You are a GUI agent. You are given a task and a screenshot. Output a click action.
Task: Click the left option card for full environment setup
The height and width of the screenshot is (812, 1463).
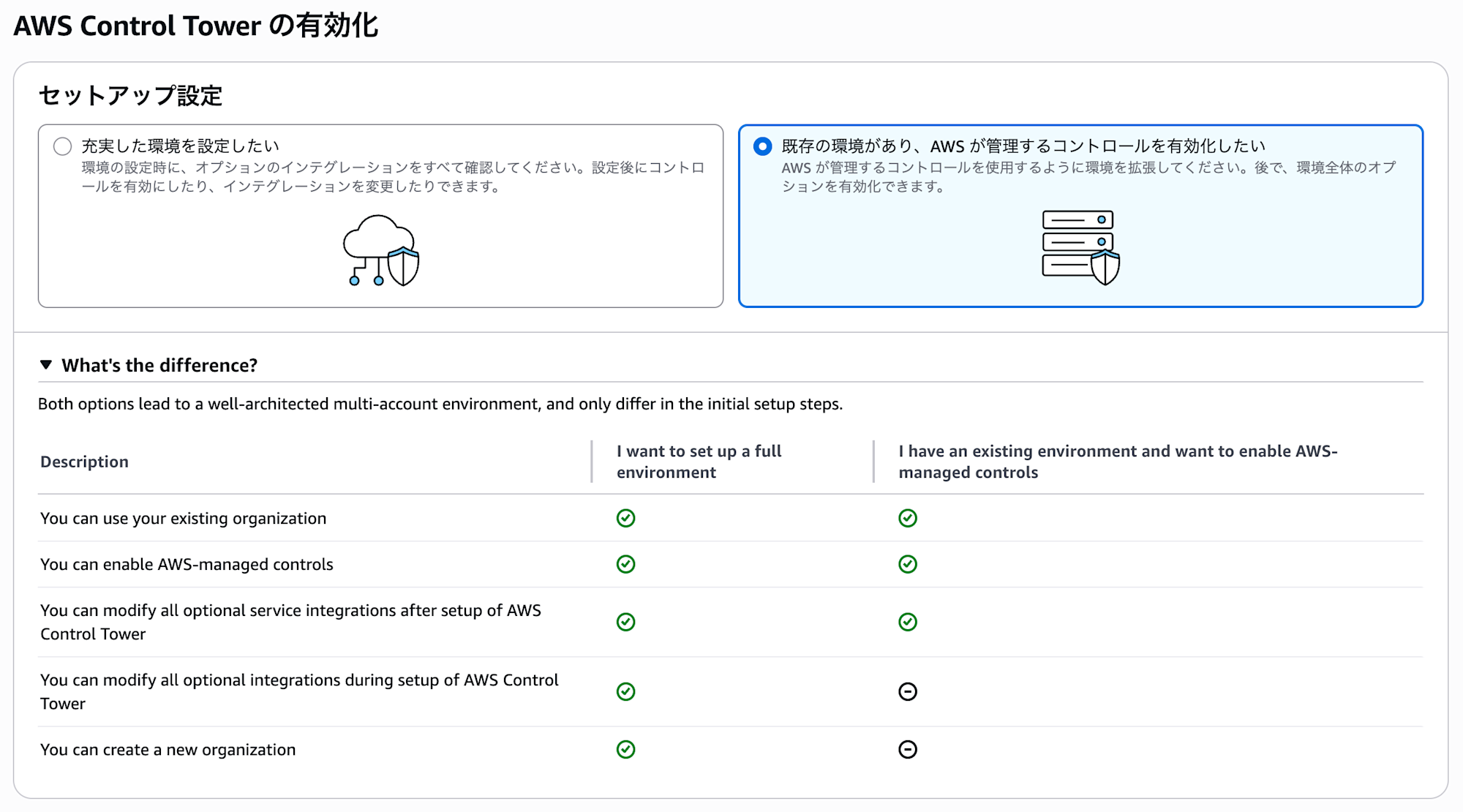click(379, 215)
